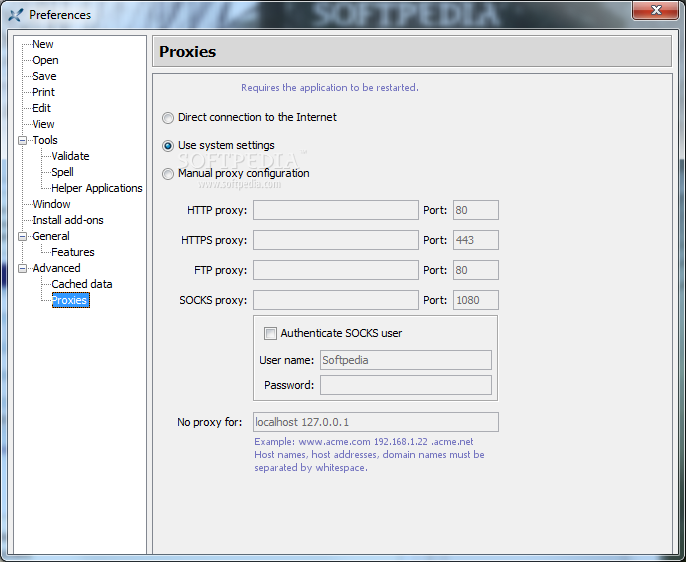Close the Preferences window
The width and height of the screenshot is (686, 562).
pos(655,10)
